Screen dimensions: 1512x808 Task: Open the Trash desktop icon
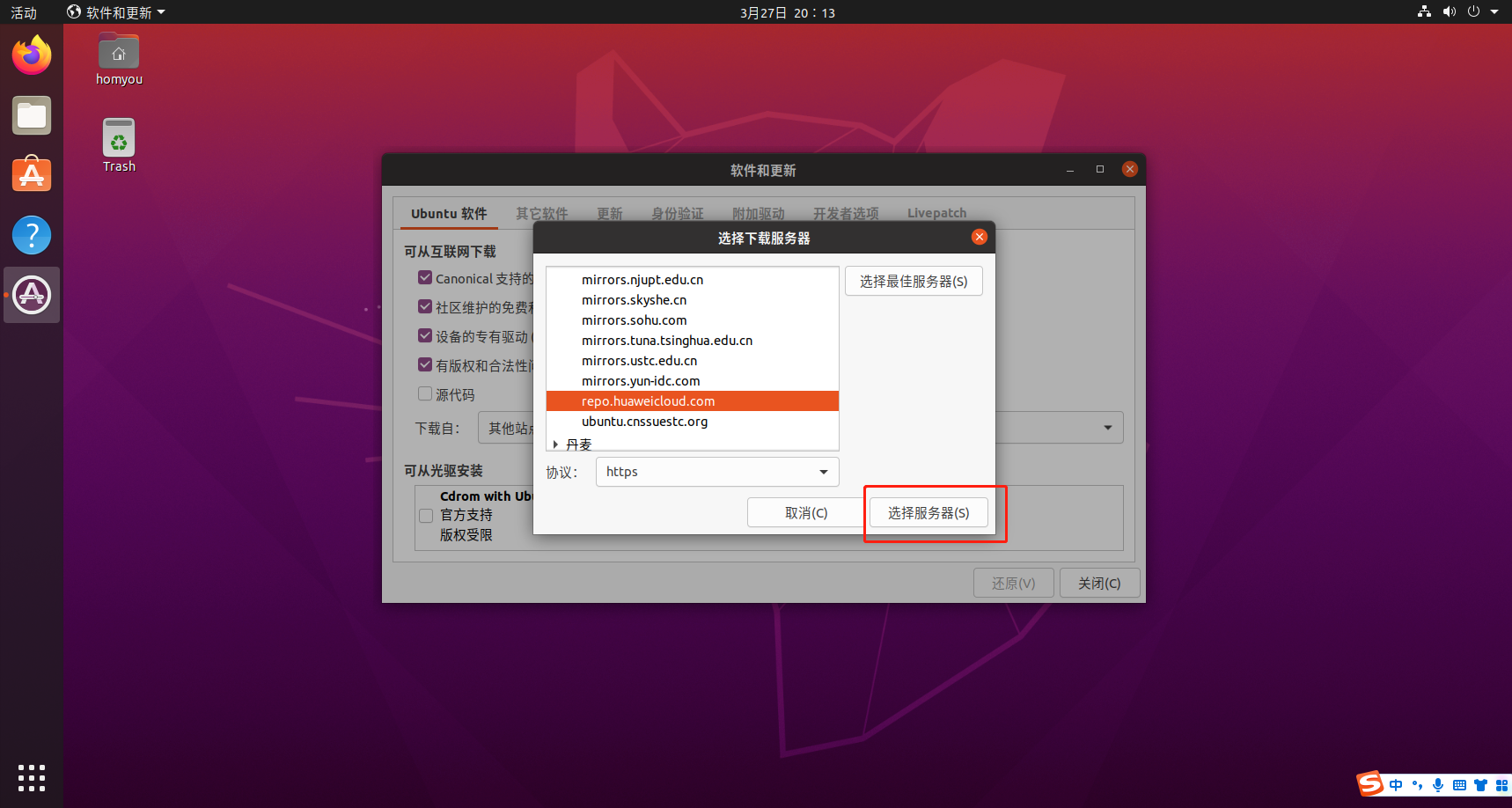pyautogui.click(x=119, y=145)
